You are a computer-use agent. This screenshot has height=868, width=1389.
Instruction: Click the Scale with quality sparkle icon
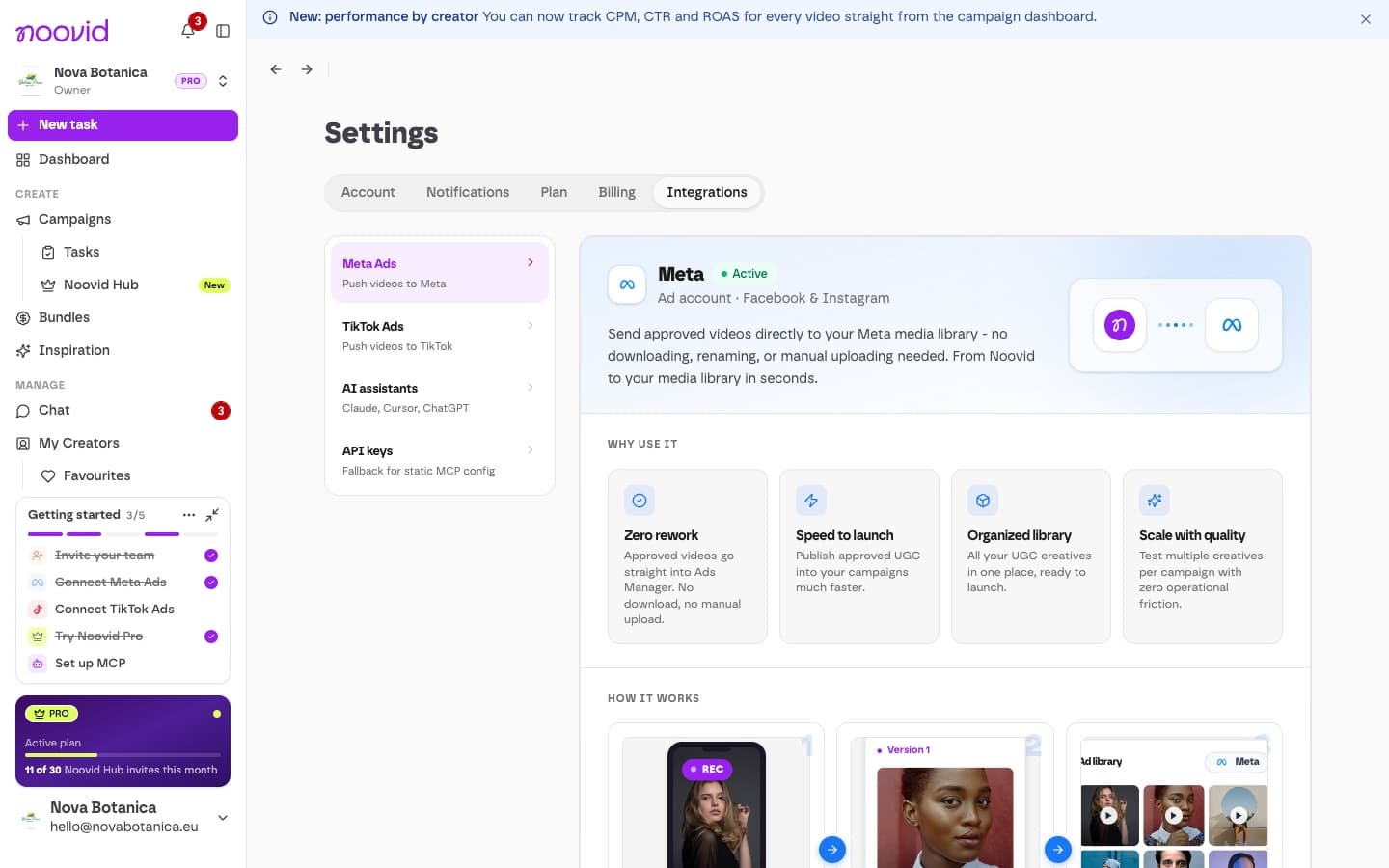pos(1155,501)
